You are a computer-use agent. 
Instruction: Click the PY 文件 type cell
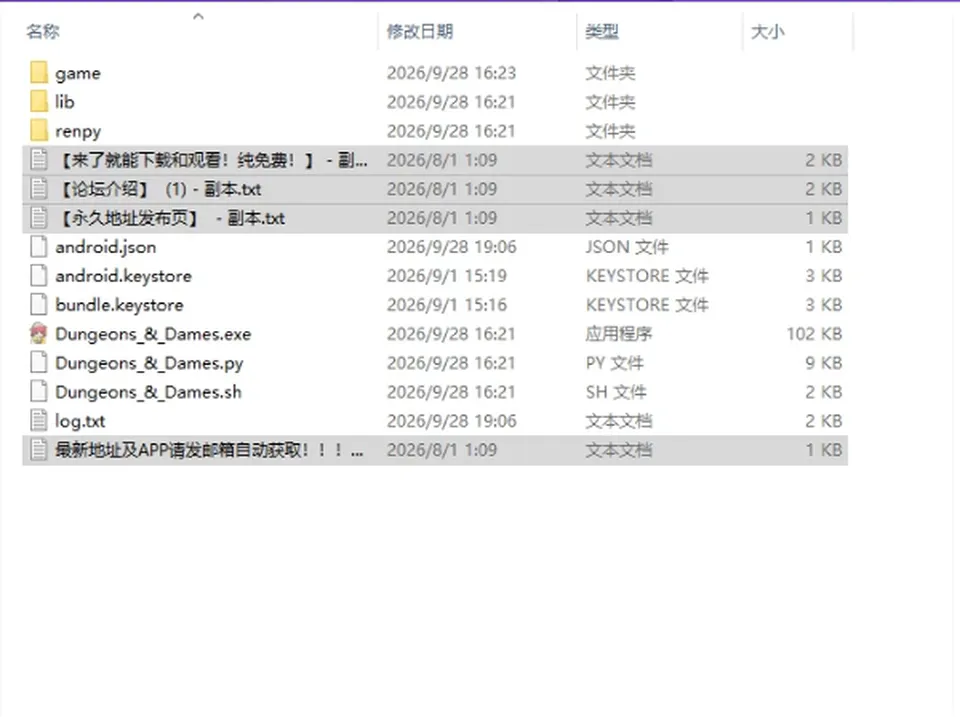point(615,363)
